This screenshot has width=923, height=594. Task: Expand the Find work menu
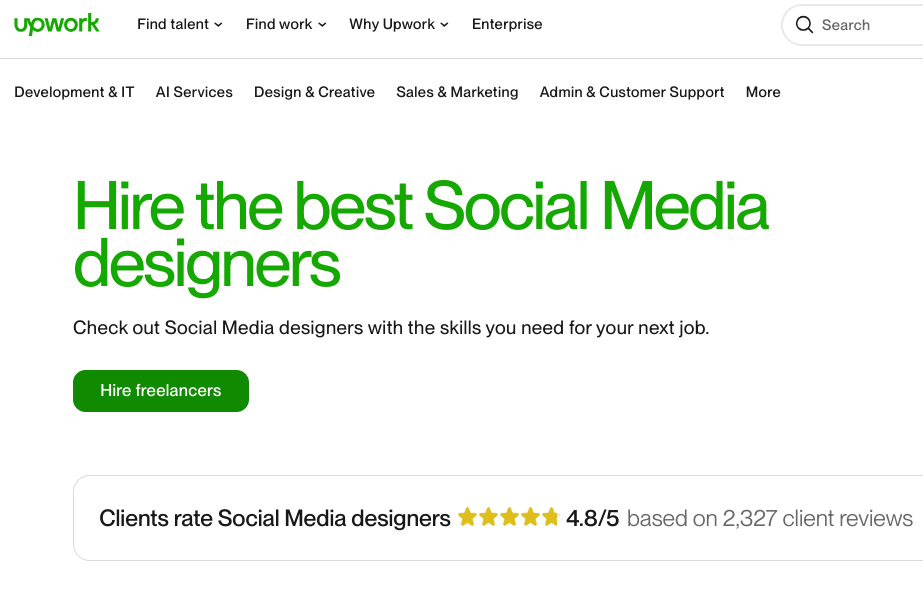285,24
